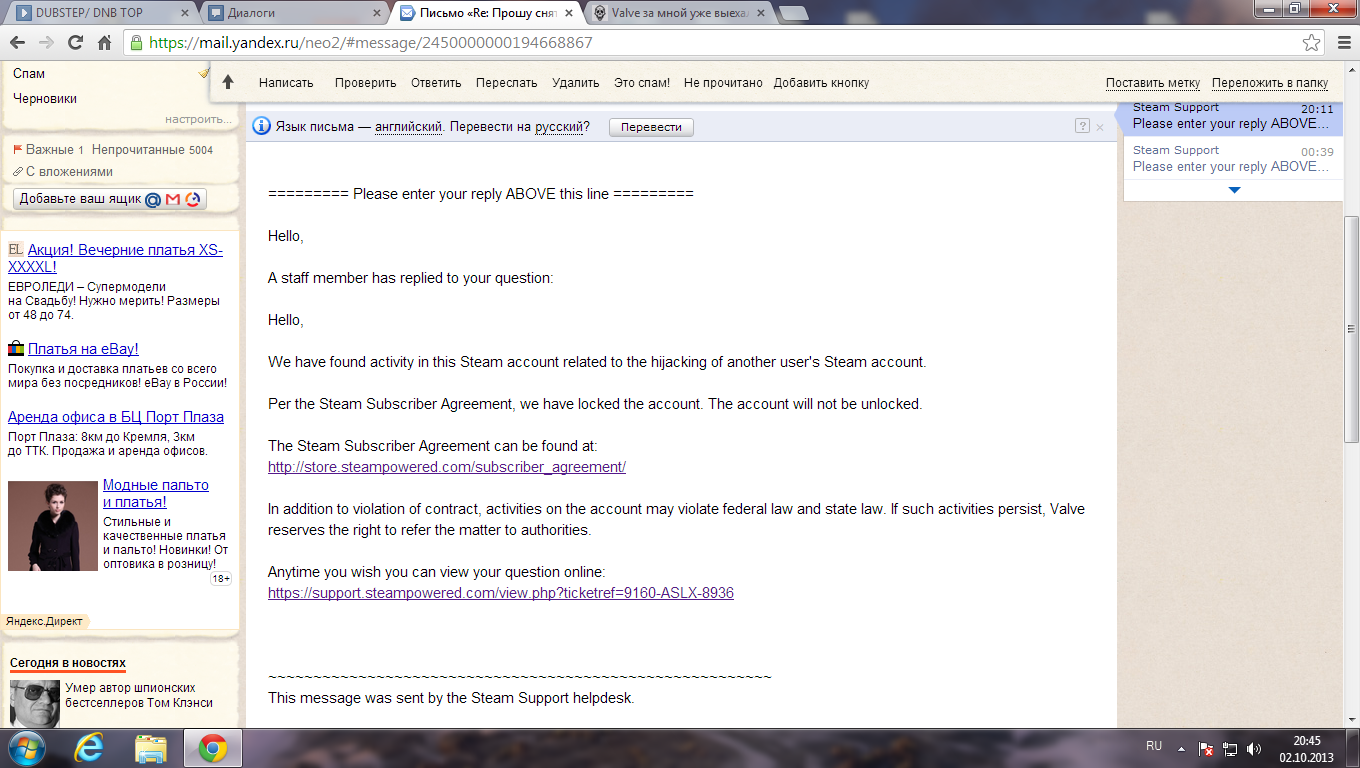Click Написать to compose a message
The width and height of the screenshot is (1360, 768).
(x=286, y=83)
